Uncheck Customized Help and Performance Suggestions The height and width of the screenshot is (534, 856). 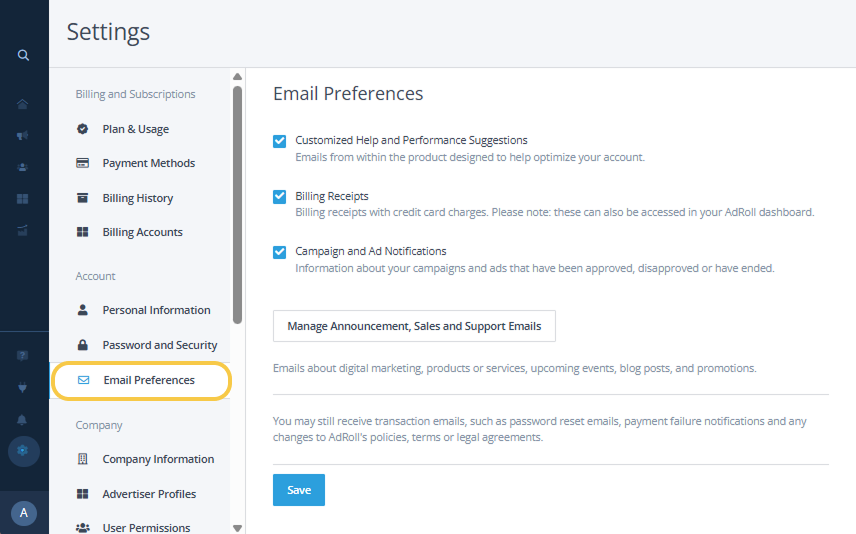pos(280,141)
